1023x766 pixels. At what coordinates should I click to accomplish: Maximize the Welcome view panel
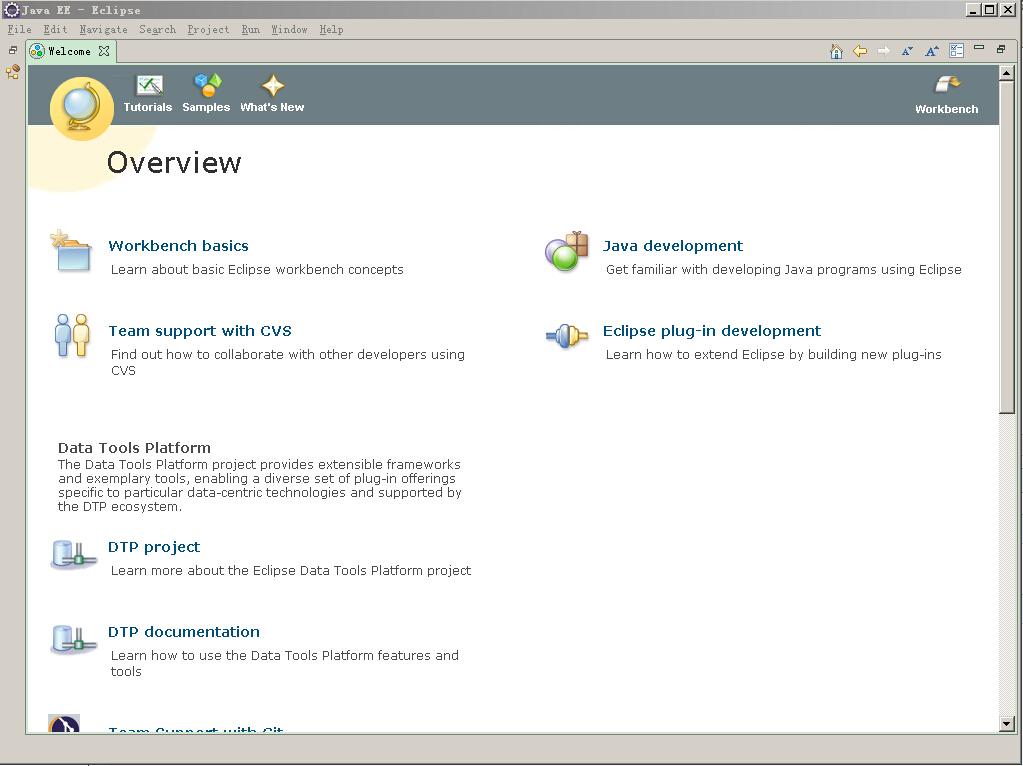click(1001, 49)
